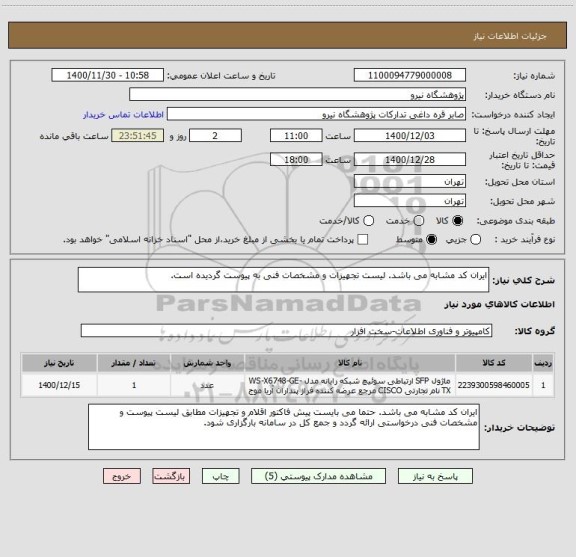Click the deadline time field 11:00
Screen dimensions: 576x557
pos(296,136)
